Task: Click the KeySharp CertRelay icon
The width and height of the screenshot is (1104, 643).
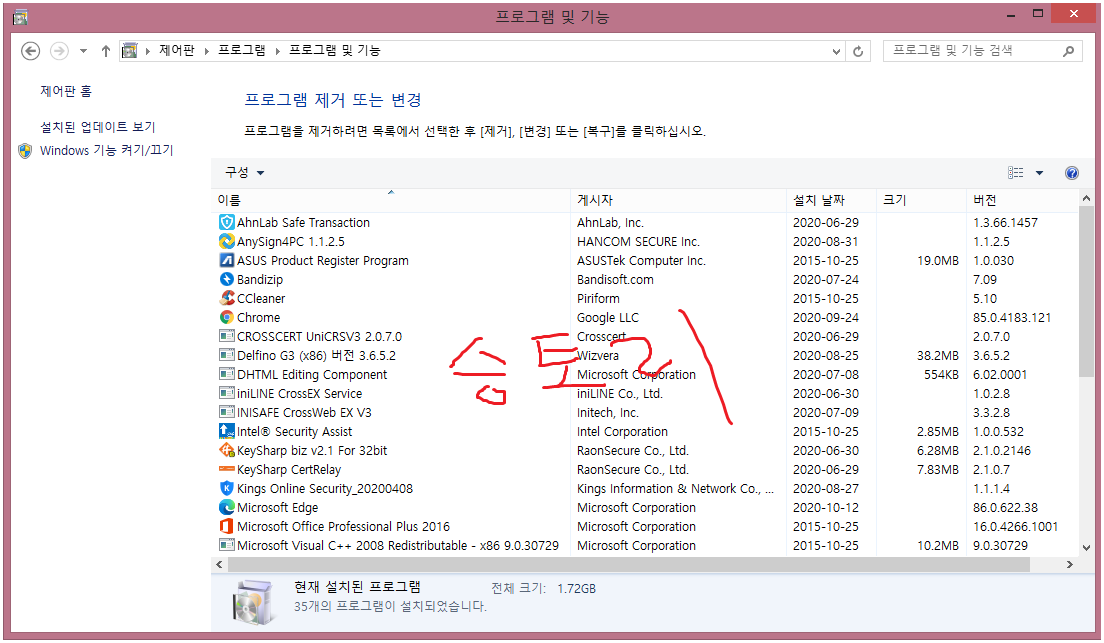Action: 227,470
